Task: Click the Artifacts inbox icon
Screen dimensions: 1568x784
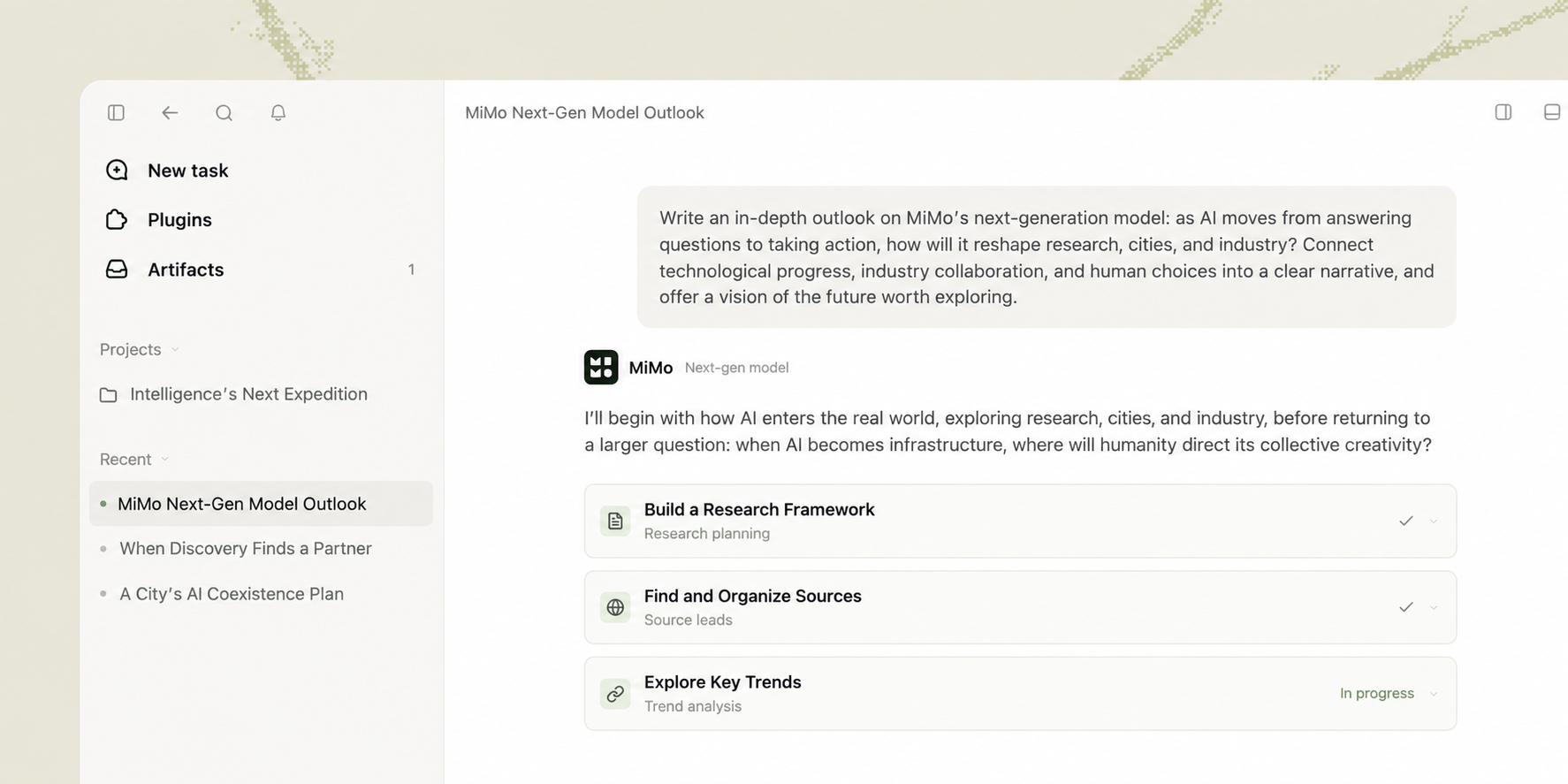Action: coord(117,269)
